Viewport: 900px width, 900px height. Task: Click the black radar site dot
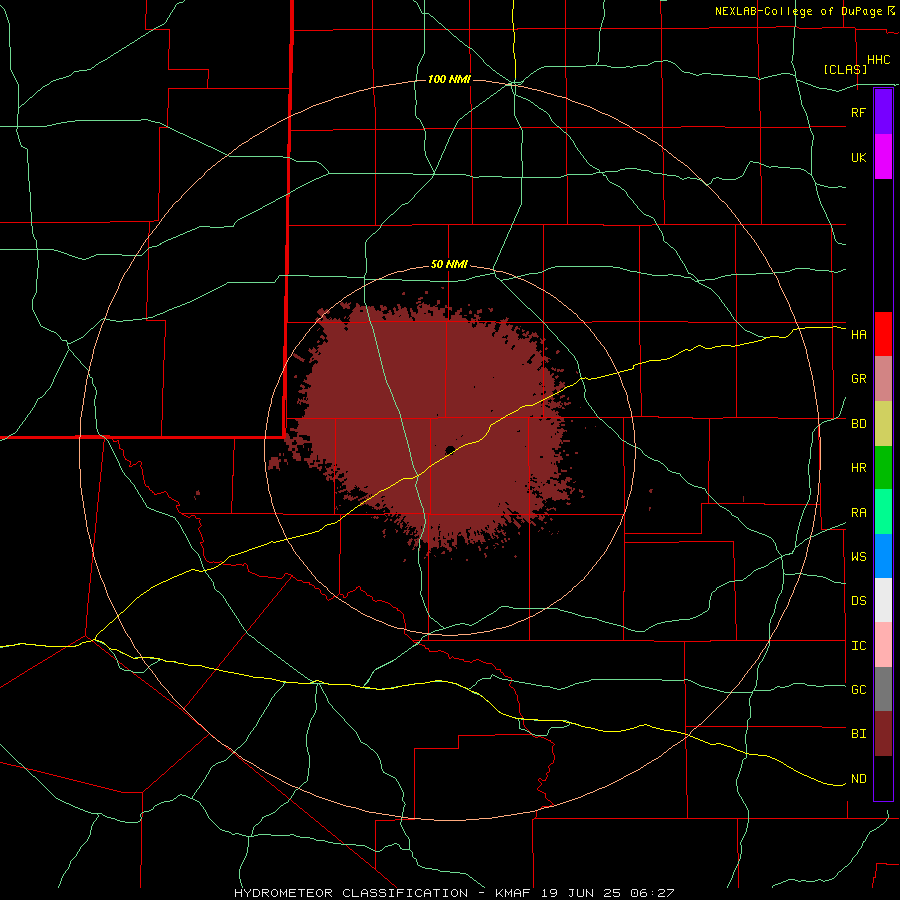[x=450, y=450]
